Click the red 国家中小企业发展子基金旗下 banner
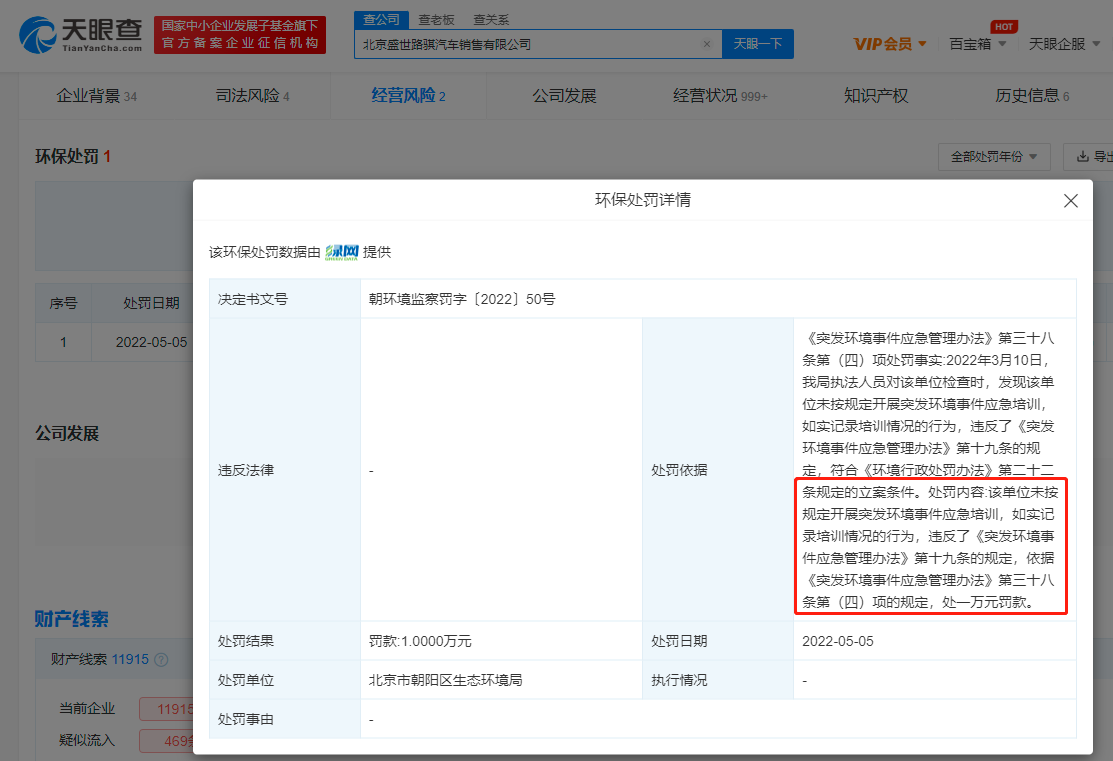The height and width of the screenshot is (761, 1113). coord(240,35)
